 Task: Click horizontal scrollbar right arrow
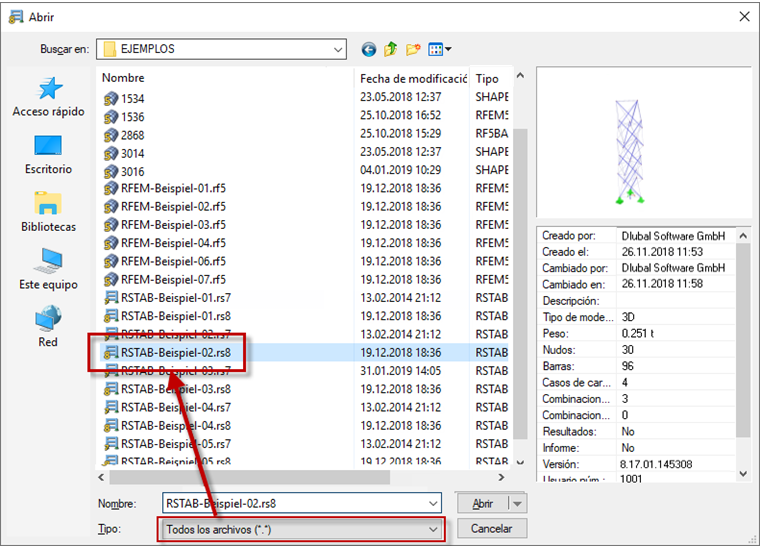tap(501, 477)
